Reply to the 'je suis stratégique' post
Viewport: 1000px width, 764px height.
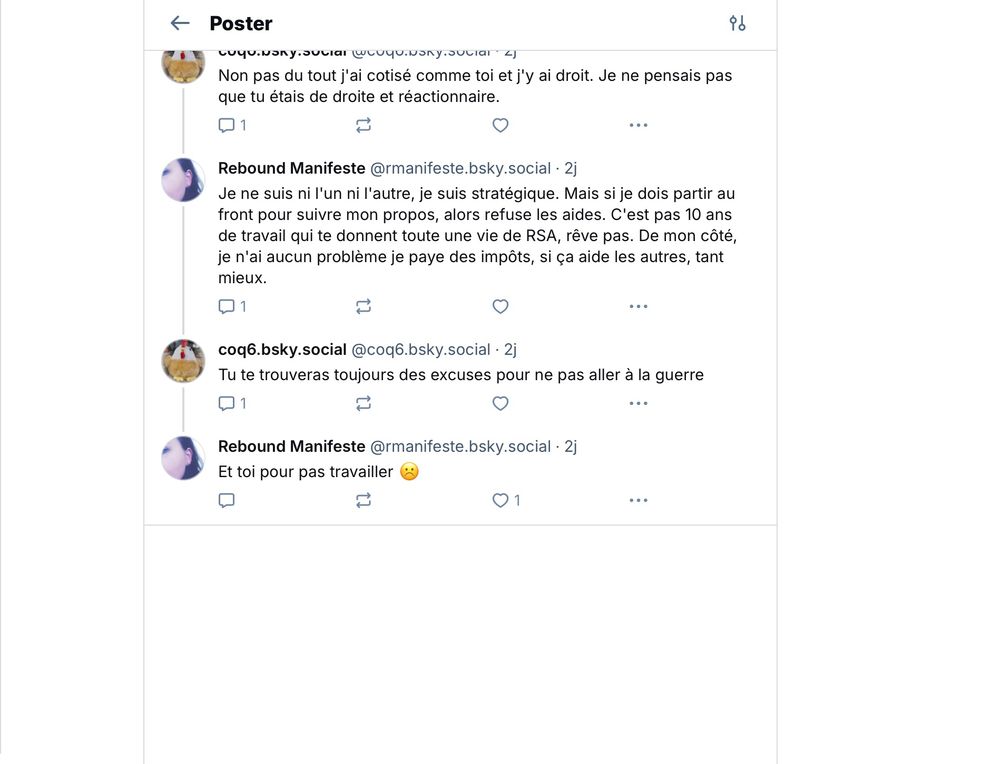tap(227, 306)
